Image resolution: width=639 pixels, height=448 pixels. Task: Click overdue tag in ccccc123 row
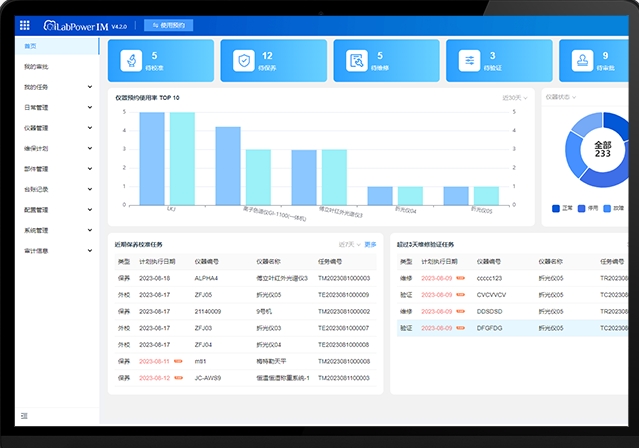461,278
